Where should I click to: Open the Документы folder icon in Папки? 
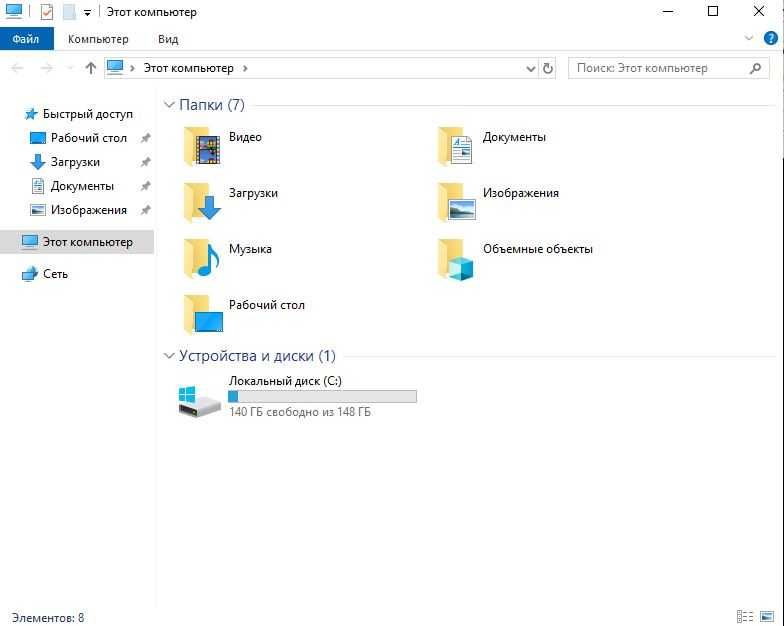[456, 146]
